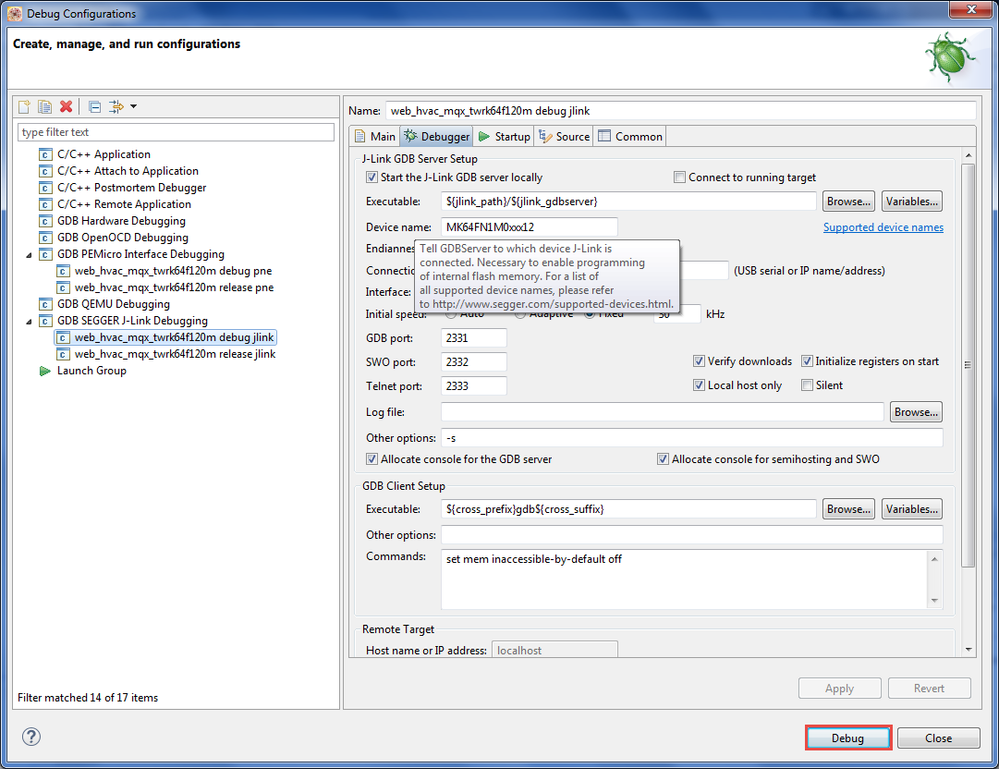999x769 pixels.
Task: Click the SWO port field
Action: click(x=473, y=362)
